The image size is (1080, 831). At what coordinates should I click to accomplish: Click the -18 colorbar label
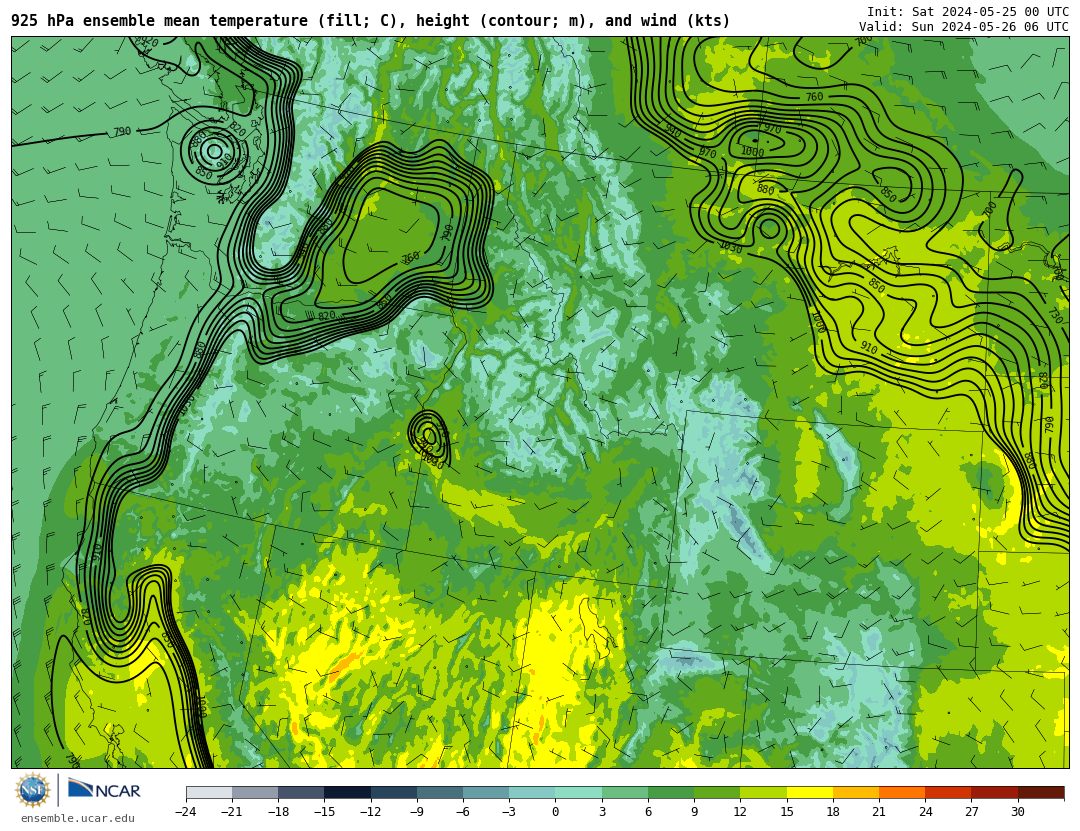[x=278, y=812]
